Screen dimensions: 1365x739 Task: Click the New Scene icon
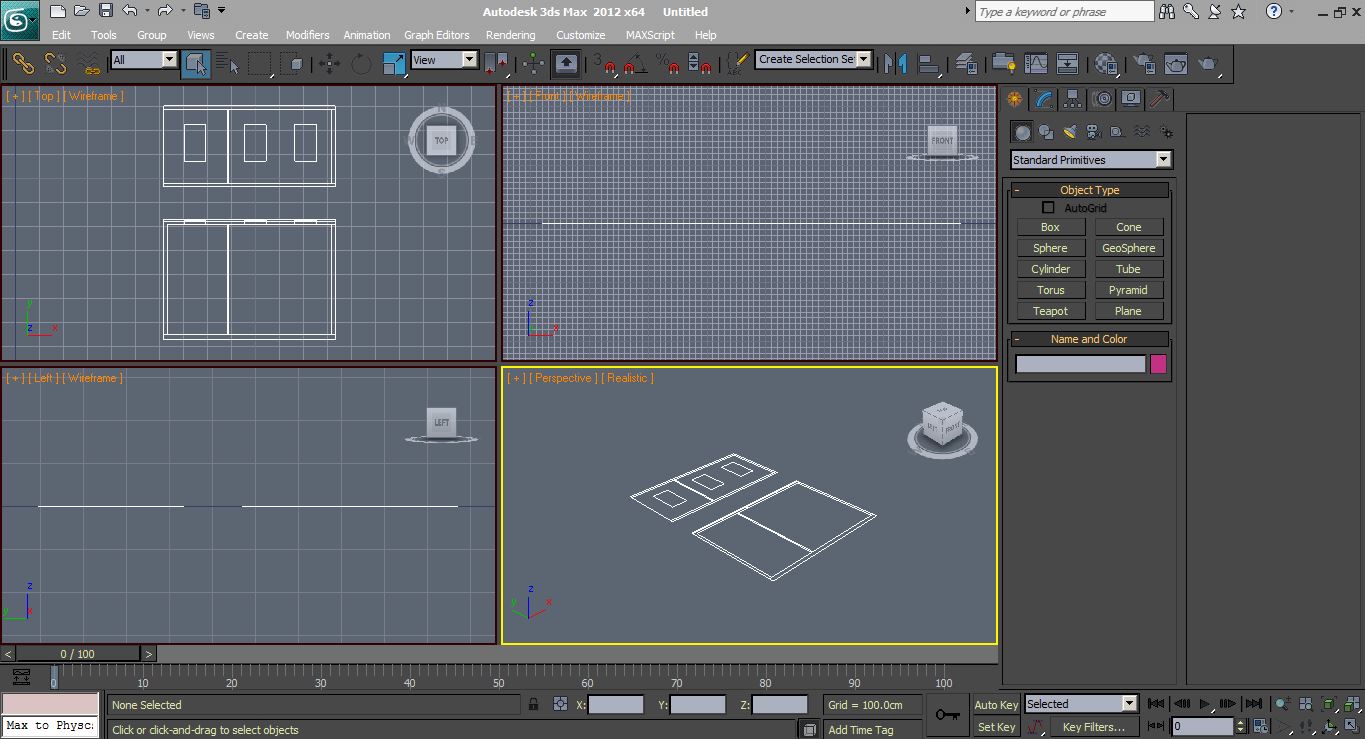click(x=58, y=11)
